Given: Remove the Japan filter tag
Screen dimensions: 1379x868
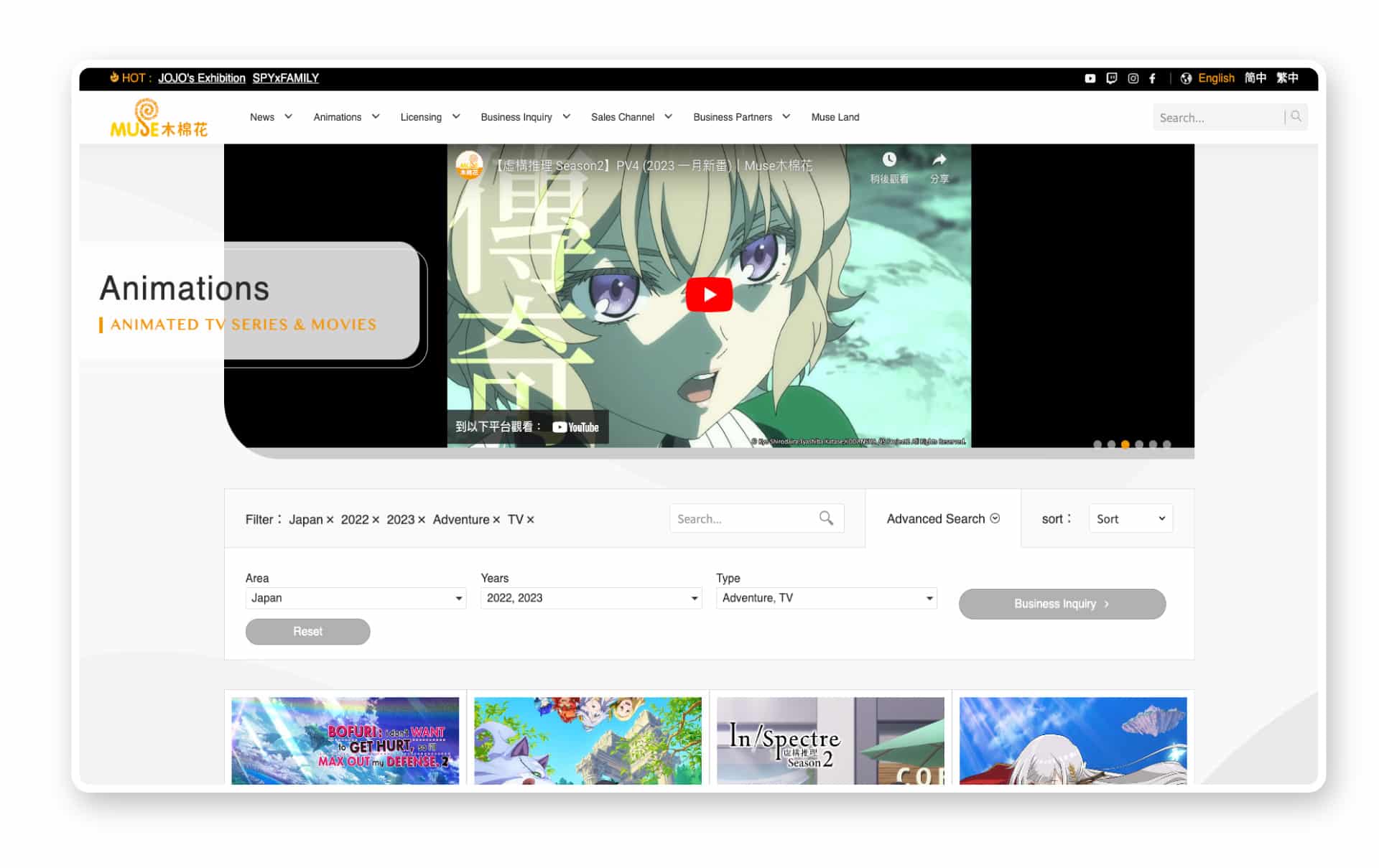Looking at the screenshot, I should [x=330, y=520].
